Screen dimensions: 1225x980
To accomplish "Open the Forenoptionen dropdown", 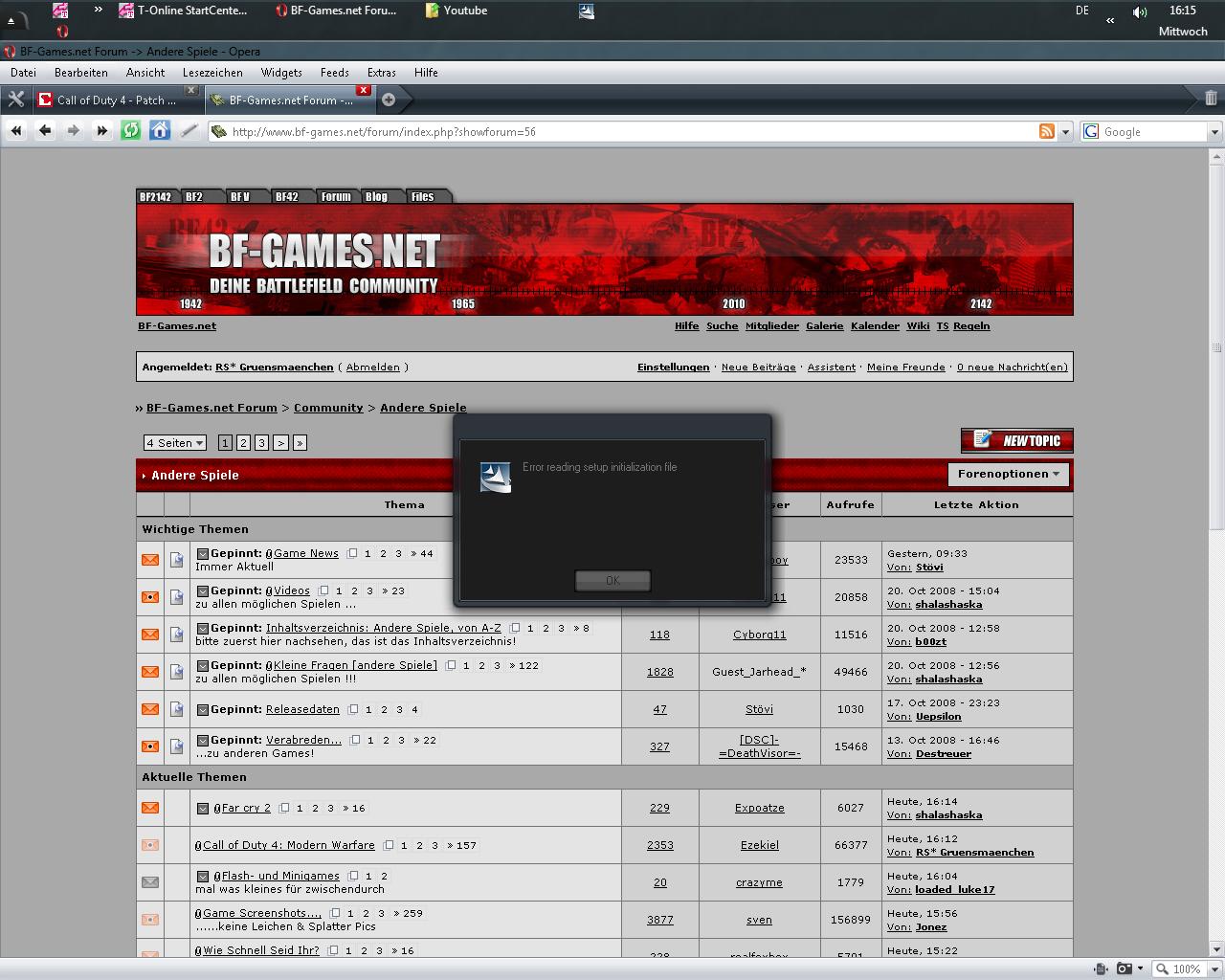I will (x=1009, y=474).
